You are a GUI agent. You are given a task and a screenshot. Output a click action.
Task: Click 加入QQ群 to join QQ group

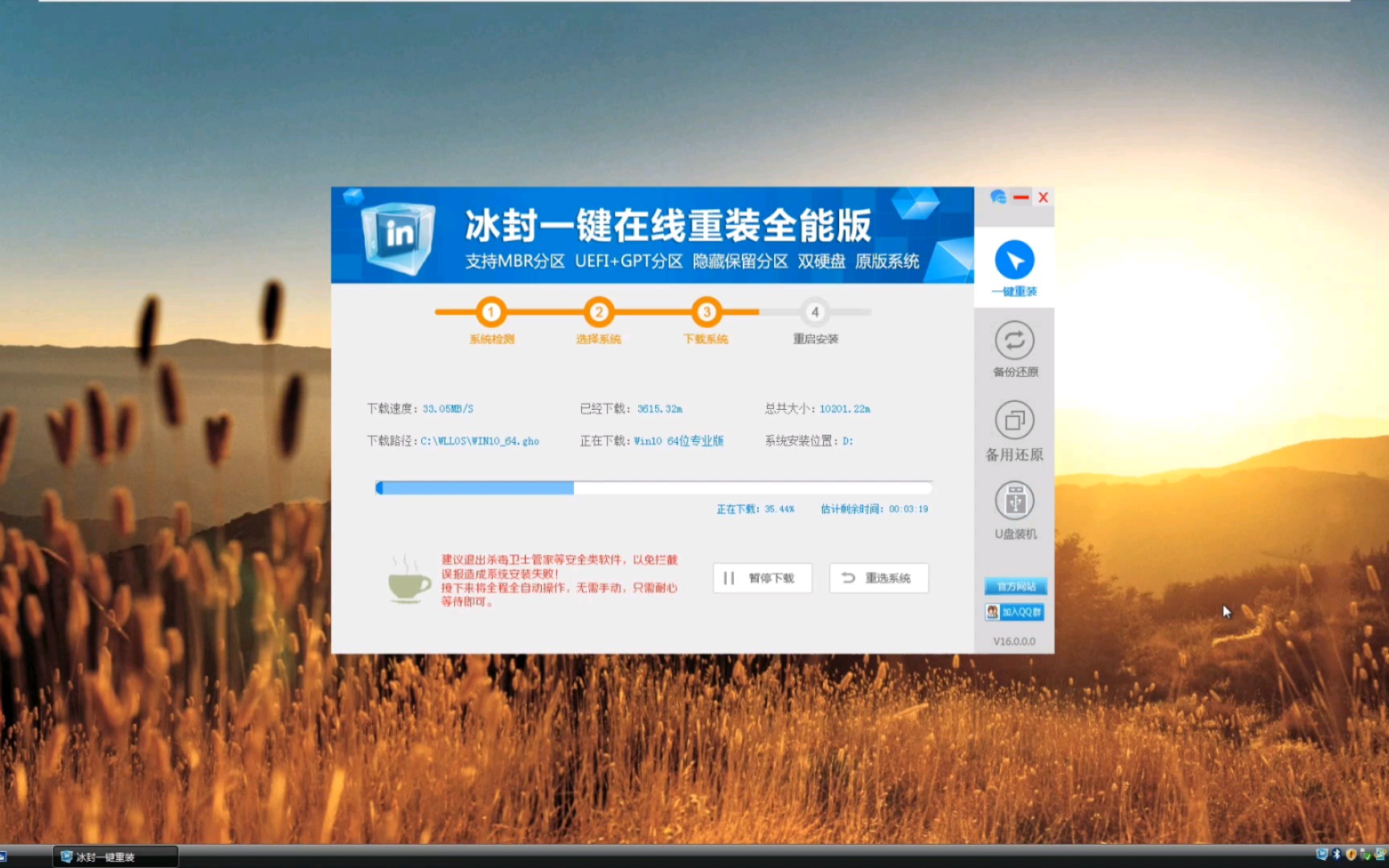[x=1014, y=612]
